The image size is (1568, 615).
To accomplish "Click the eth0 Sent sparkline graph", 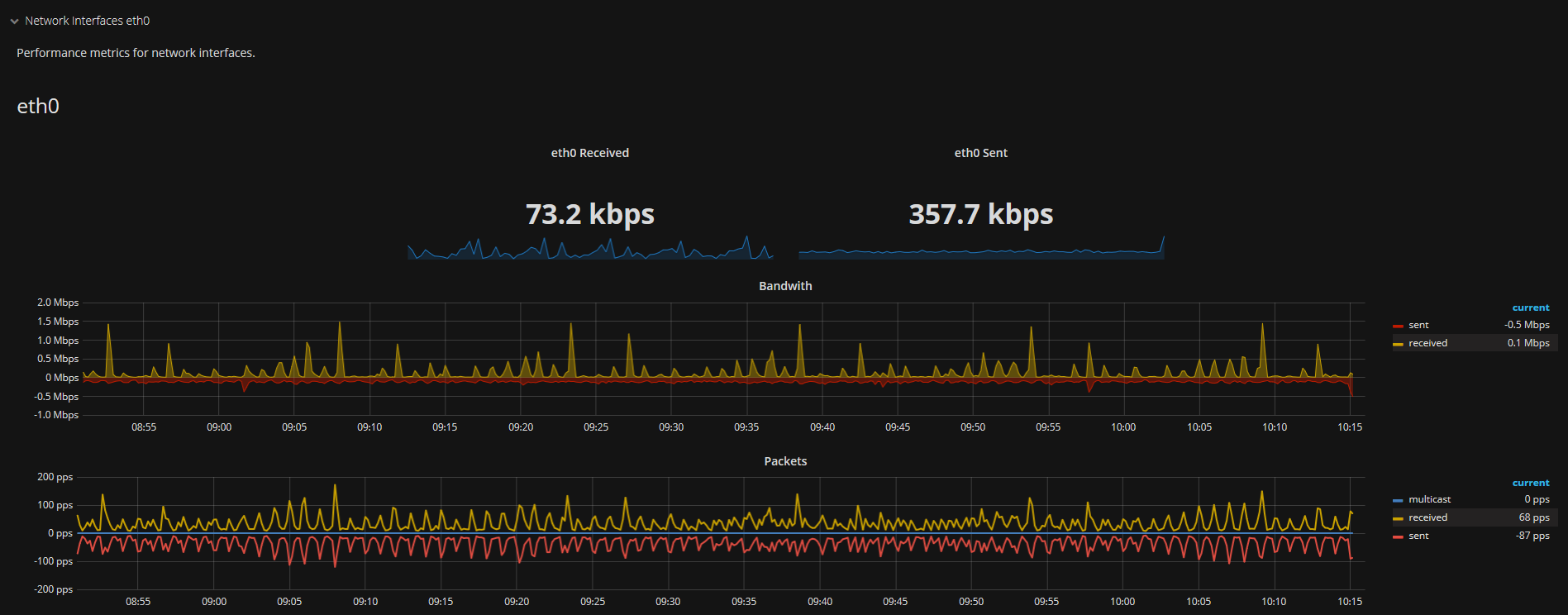I will tap(981, 248).
